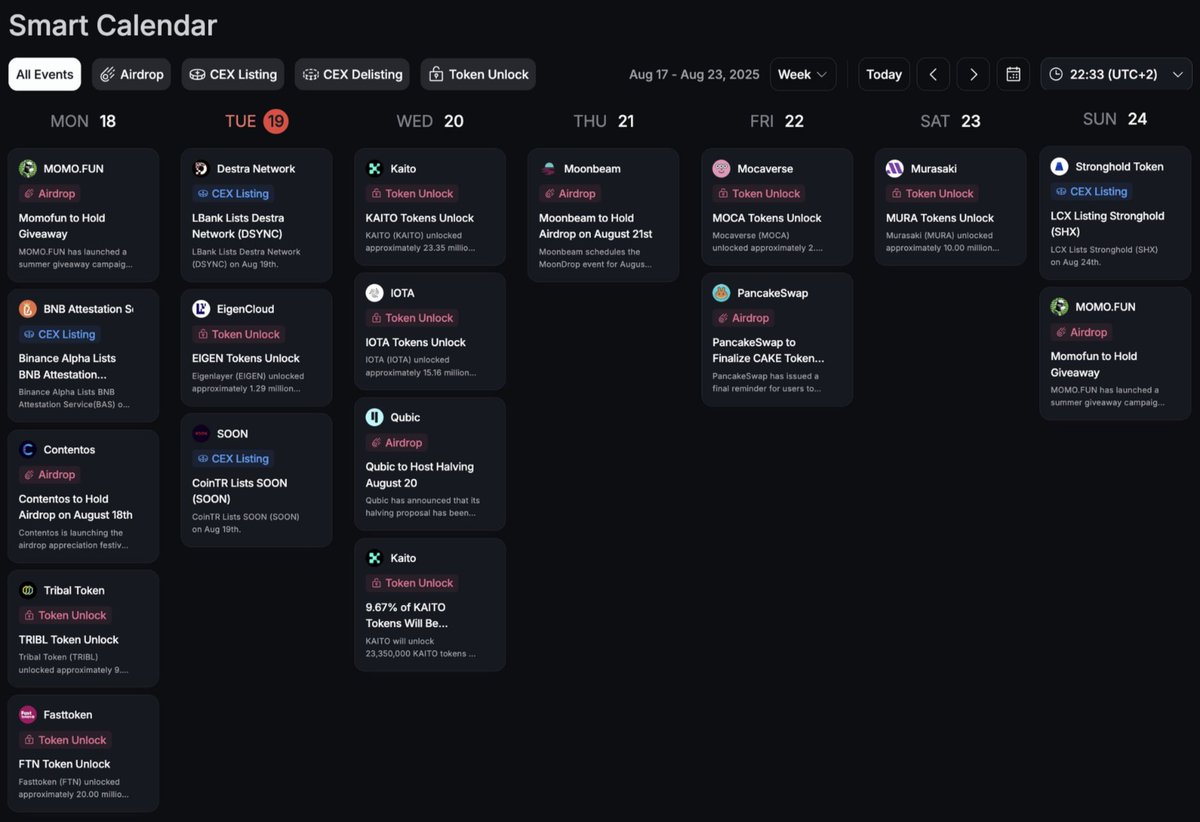Click the Fasttoken logo icon
The image size is (1200, 822).
(28, 715)
